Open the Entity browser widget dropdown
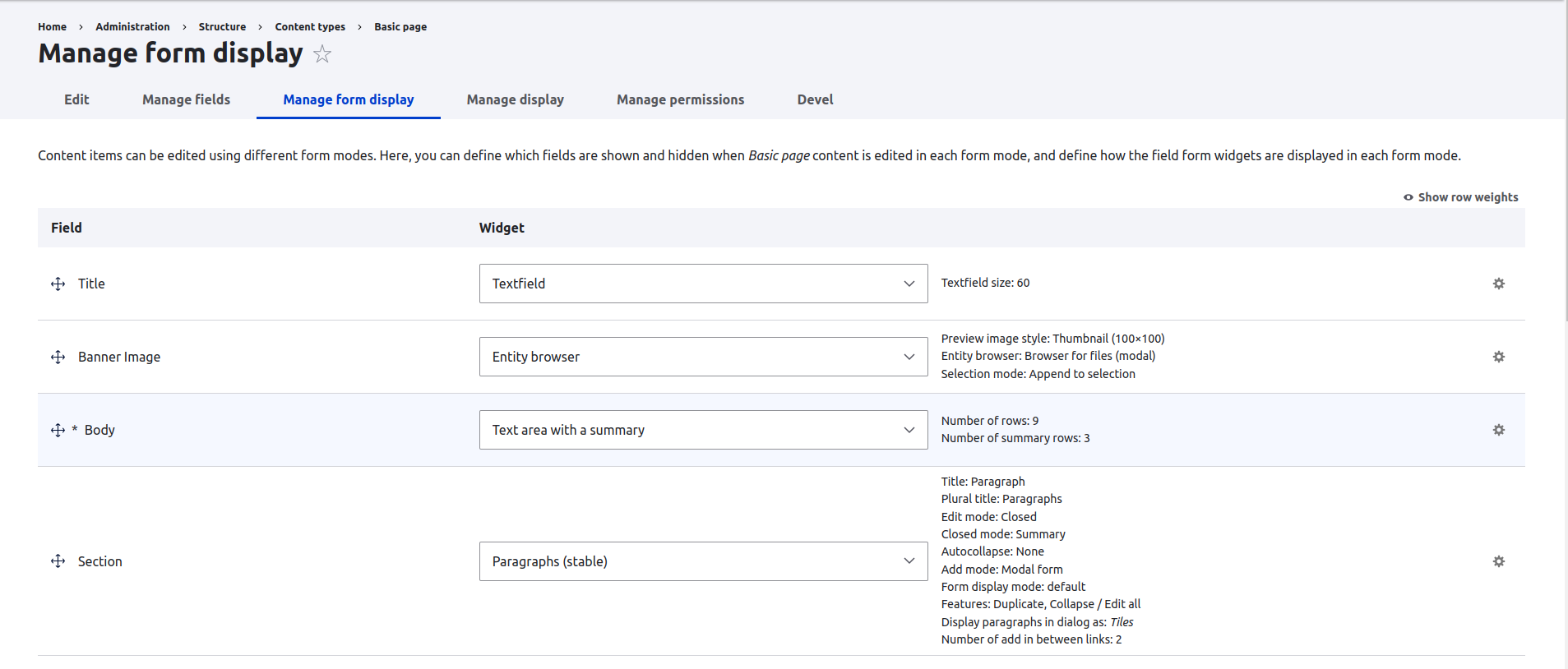 pos(703,357)
